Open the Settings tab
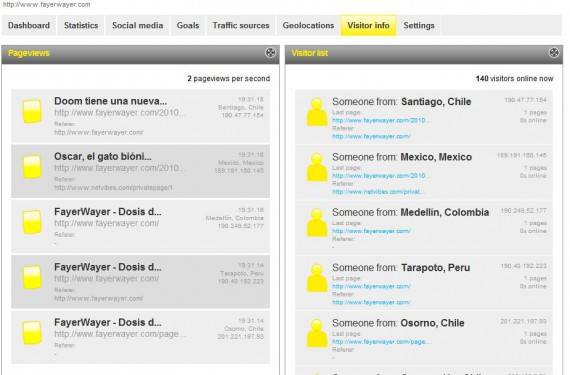Screen dimensions: 570x375 click(x=419, y=25)
